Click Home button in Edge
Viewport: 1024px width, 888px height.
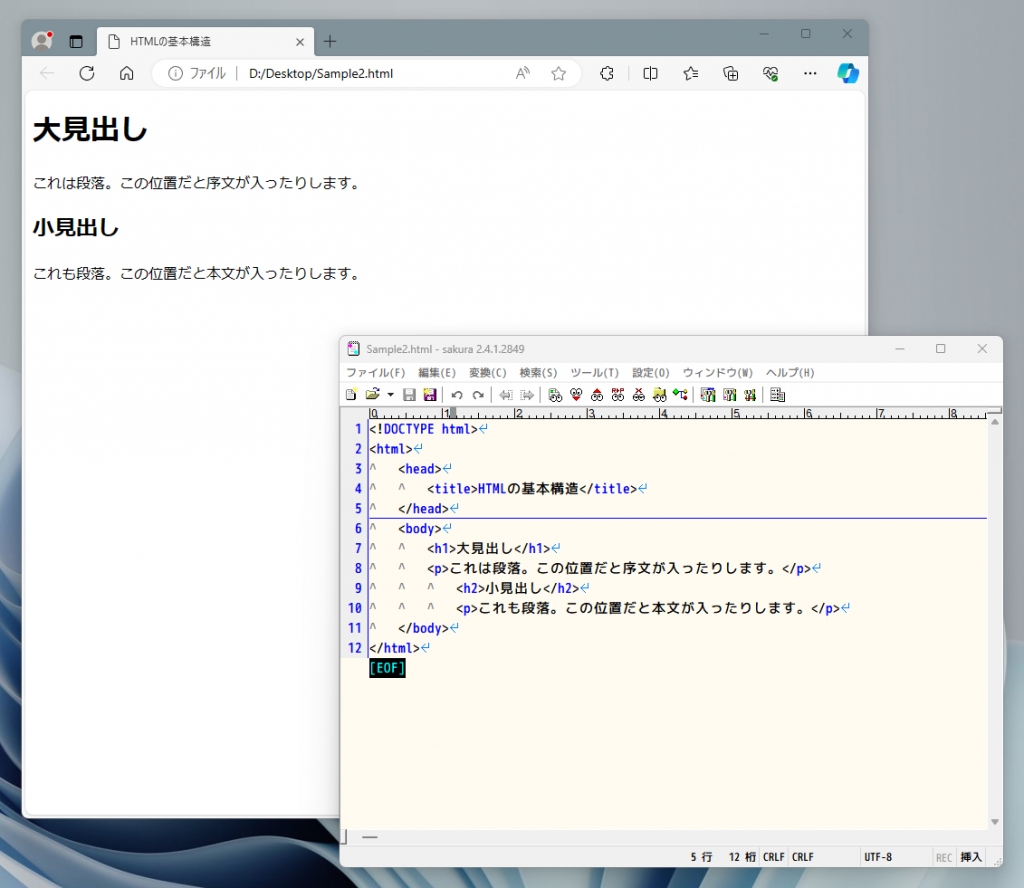point(127,73)
